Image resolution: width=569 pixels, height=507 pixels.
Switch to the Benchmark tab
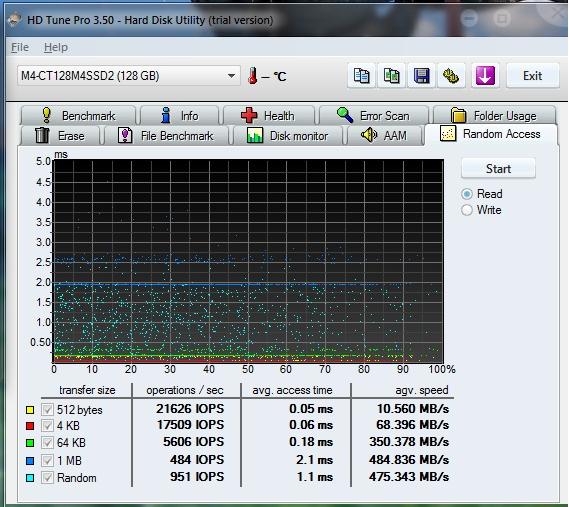tap(78, 116)
